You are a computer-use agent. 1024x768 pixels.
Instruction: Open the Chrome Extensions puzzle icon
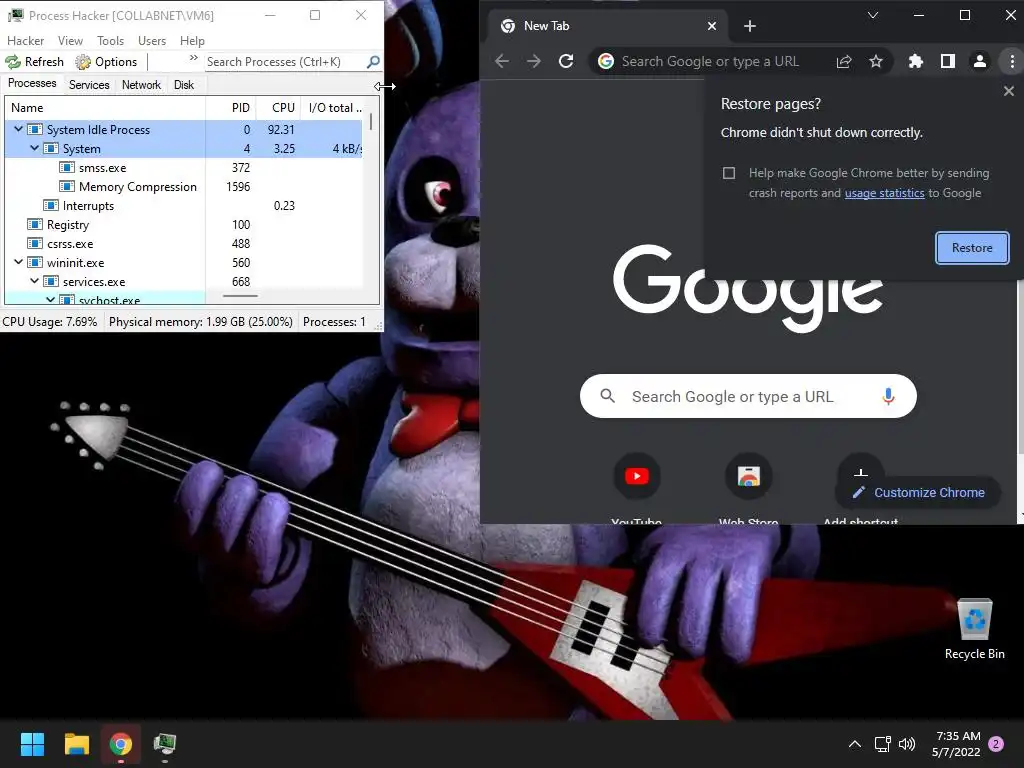(x=916, y=61)
